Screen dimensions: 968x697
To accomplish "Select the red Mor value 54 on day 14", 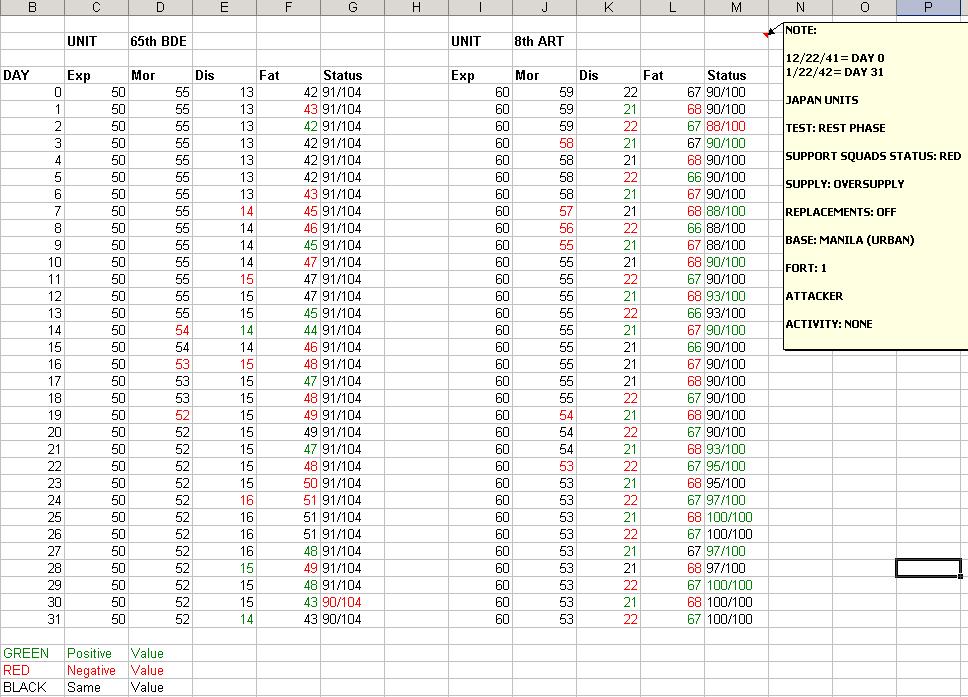I will point(160,330).
